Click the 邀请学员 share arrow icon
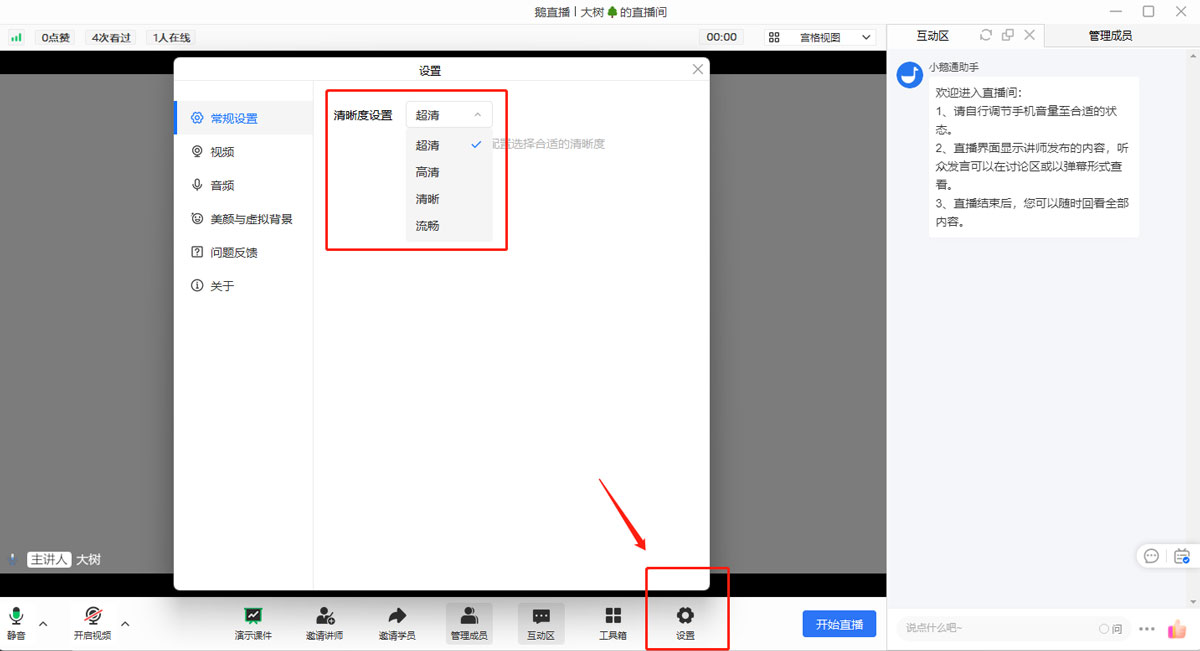Image resolution: width=1200 pixels, height=651 pixels. (397, 616)
